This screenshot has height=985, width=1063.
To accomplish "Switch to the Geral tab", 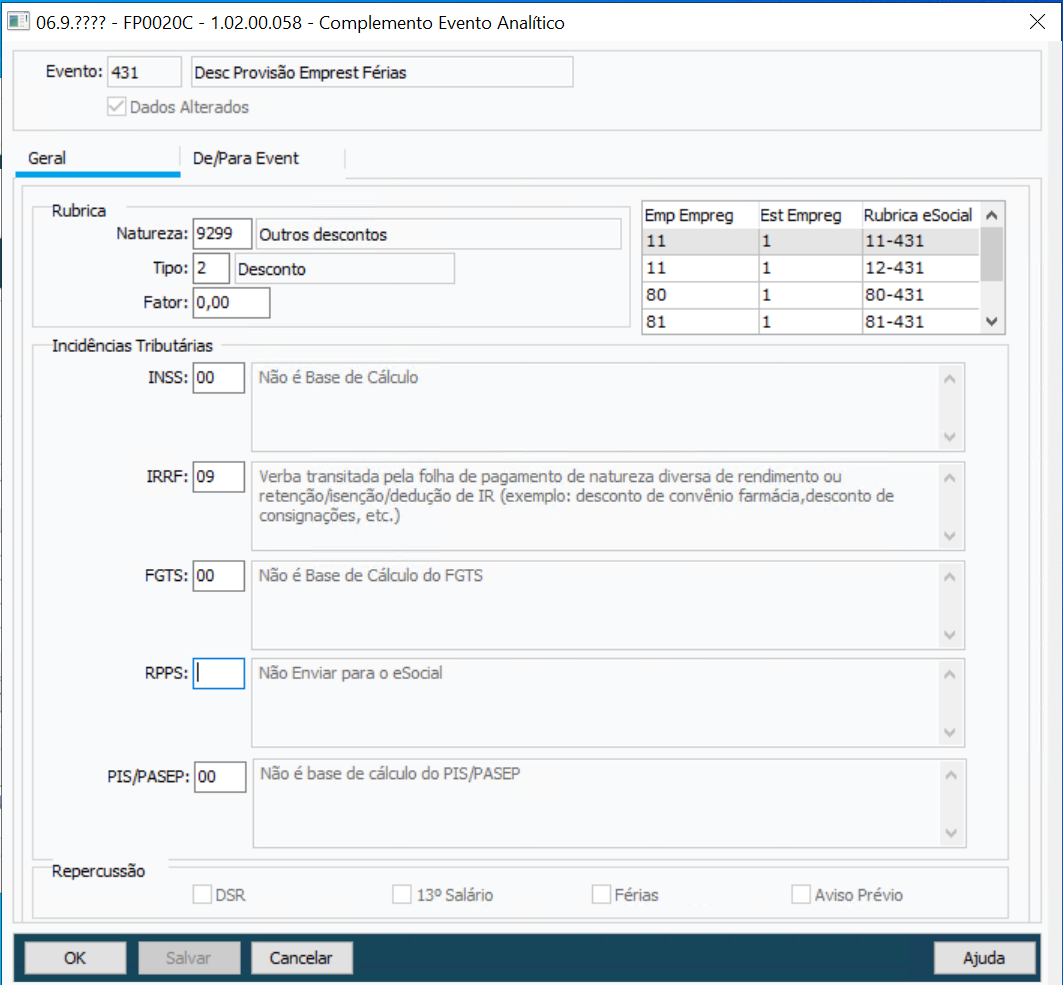I will click(x=98, y=159).
